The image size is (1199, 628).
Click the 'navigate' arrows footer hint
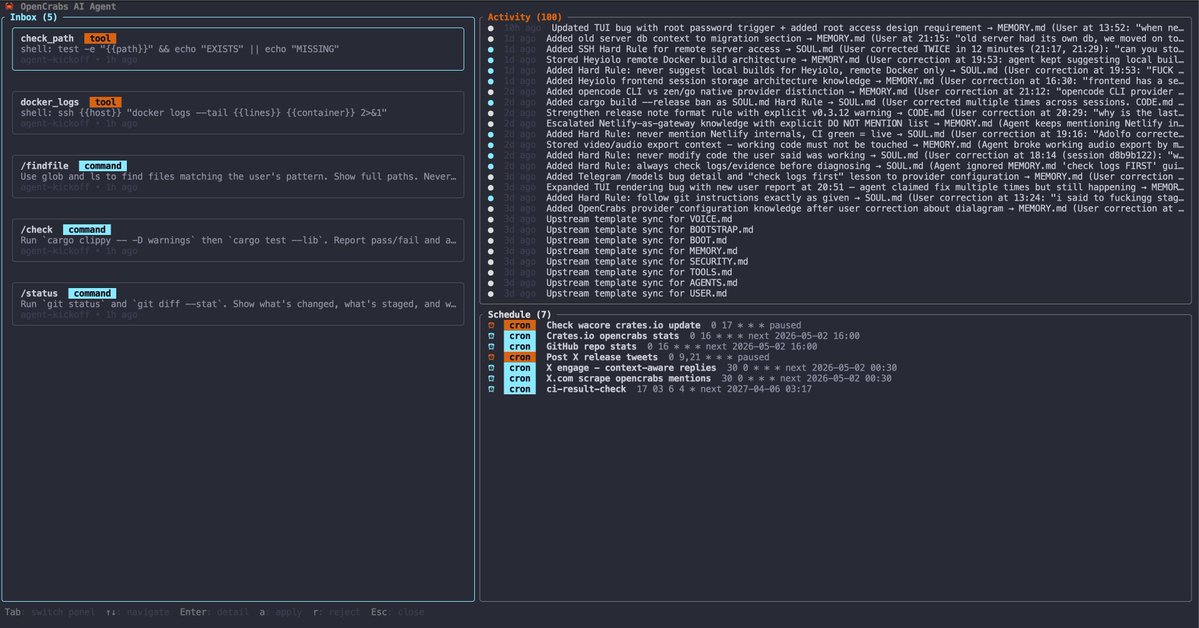click(x=137, y=612)
